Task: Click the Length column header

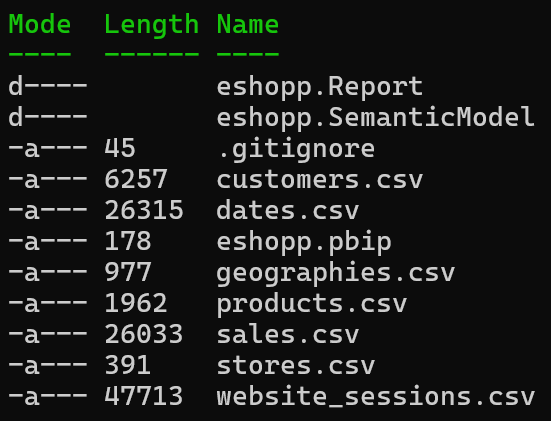Action: point(152,26)
